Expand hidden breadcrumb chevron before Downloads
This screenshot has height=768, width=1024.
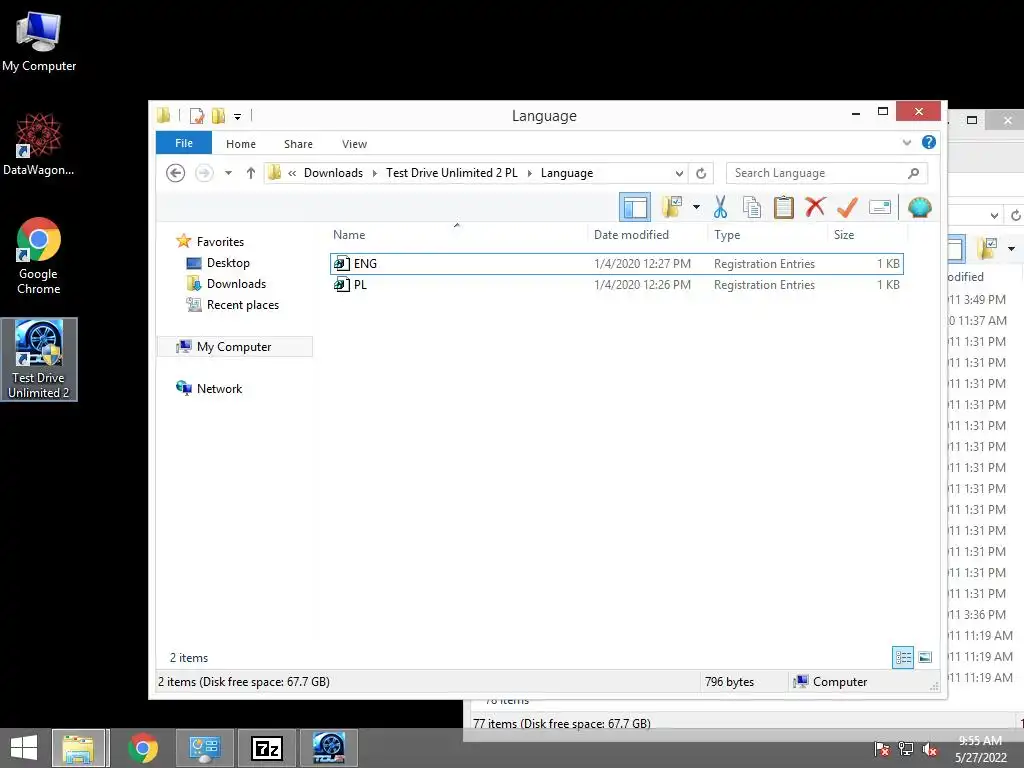pyautogui.click(x=292, y=173)
